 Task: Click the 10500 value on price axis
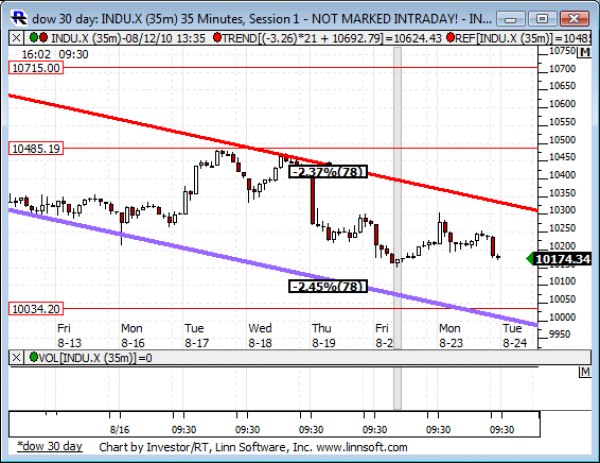coord(562,140)
